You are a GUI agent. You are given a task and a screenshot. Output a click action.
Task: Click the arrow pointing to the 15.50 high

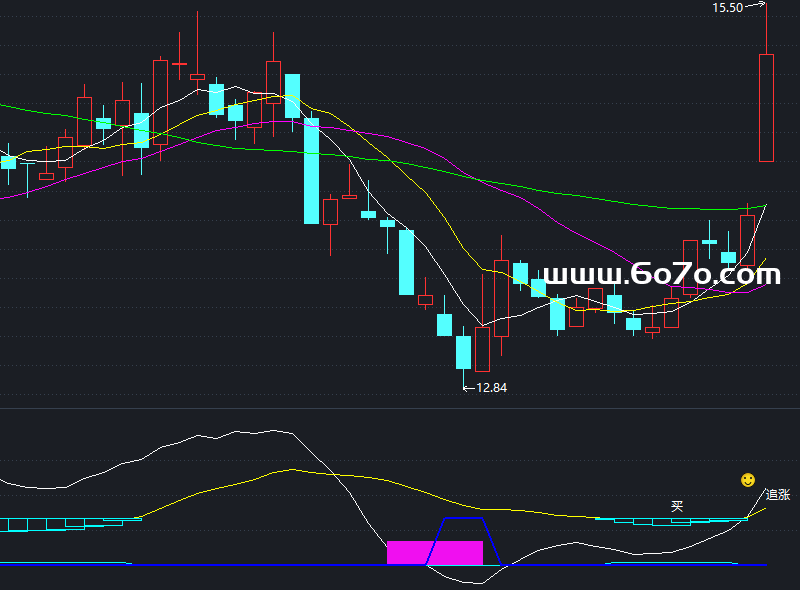[x=755, y=6]
